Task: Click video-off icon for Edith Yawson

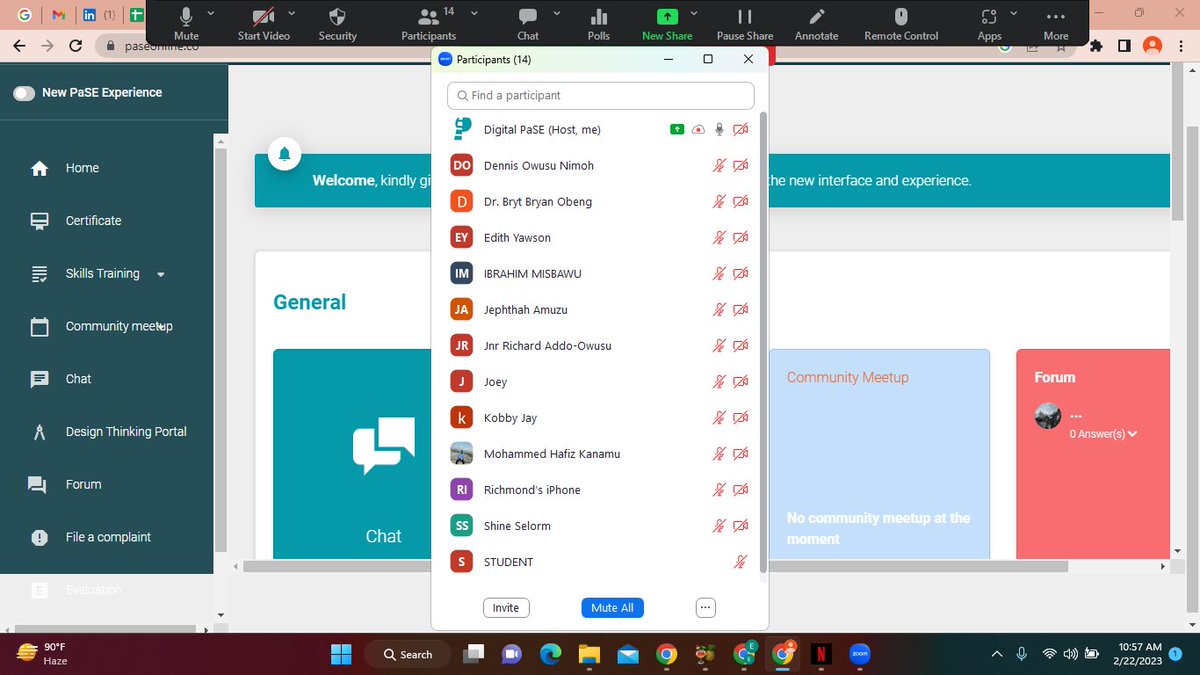Action: 741,238
